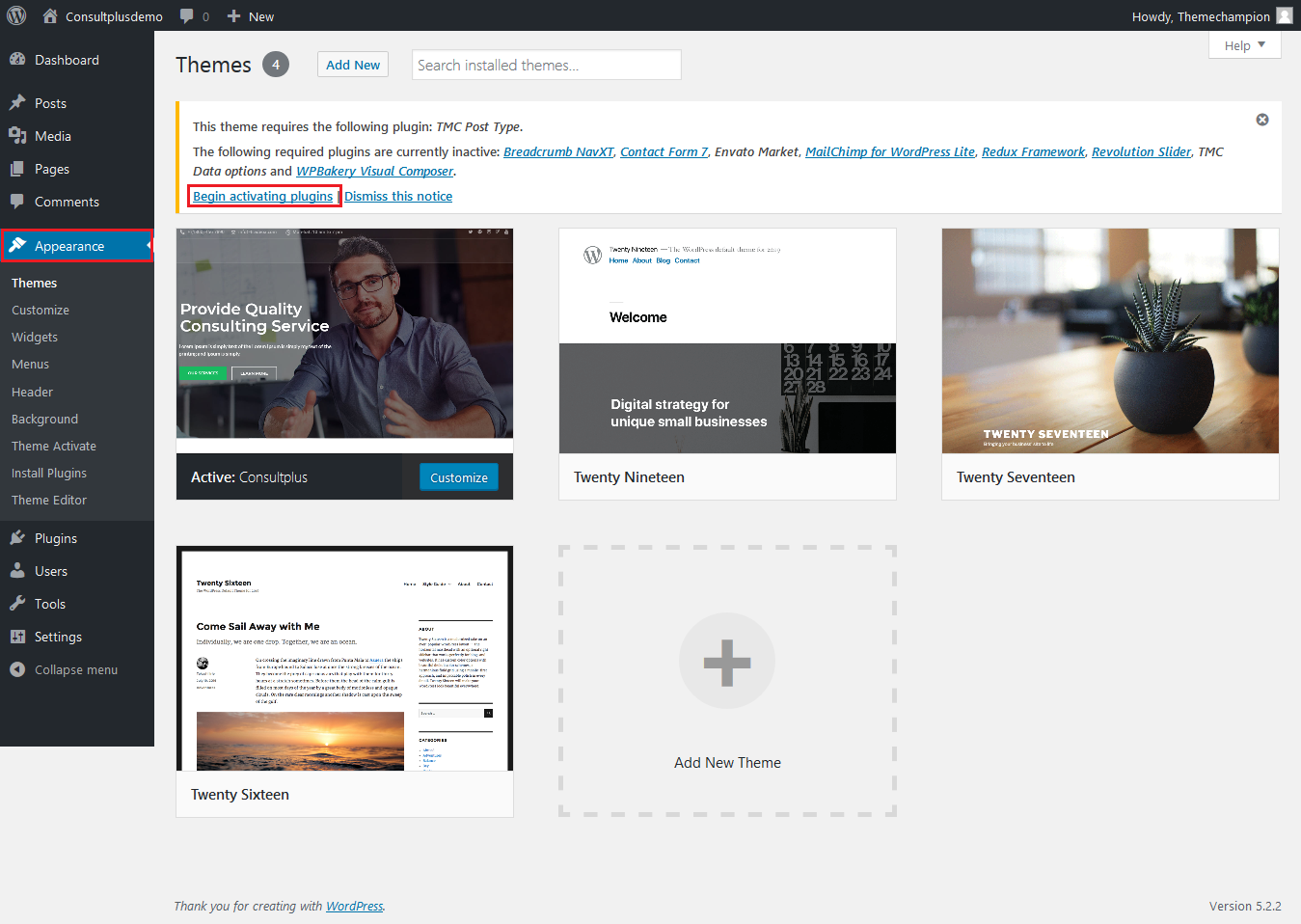Expand the Help dropdown tab
This screenshot has height=924, width=1301.
1244,45
